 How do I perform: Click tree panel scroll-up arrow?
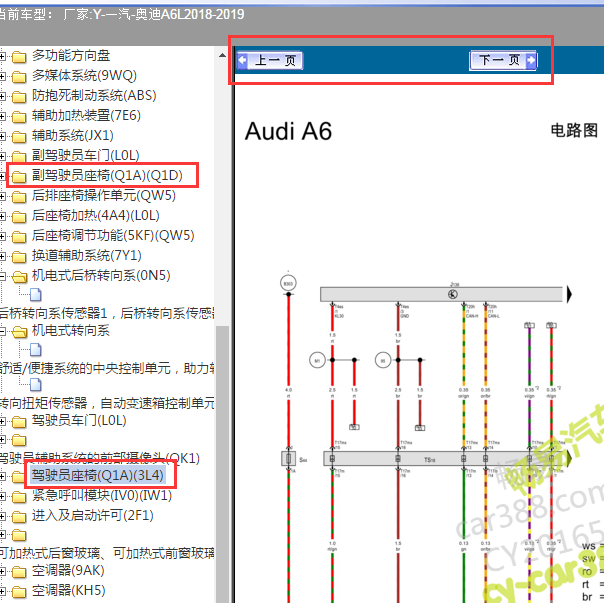tap(223, 55)
